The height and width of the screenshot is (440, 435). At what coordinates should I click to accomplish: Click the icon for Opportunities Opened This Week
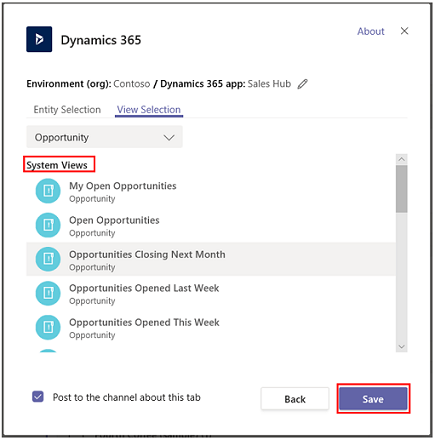(48, 327)
